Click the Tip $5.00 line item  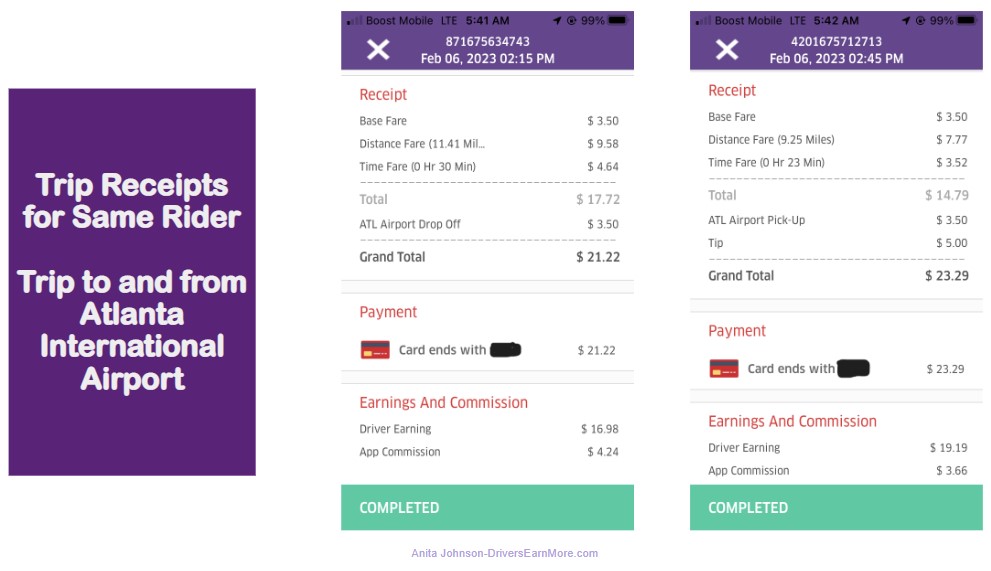coord(837,243)
